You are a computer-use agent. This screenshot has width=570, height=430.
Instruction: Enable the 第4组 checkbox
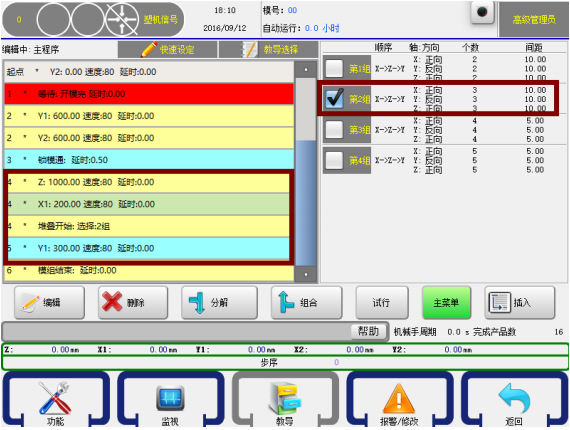pyautogui.click(x=334, y=160)
